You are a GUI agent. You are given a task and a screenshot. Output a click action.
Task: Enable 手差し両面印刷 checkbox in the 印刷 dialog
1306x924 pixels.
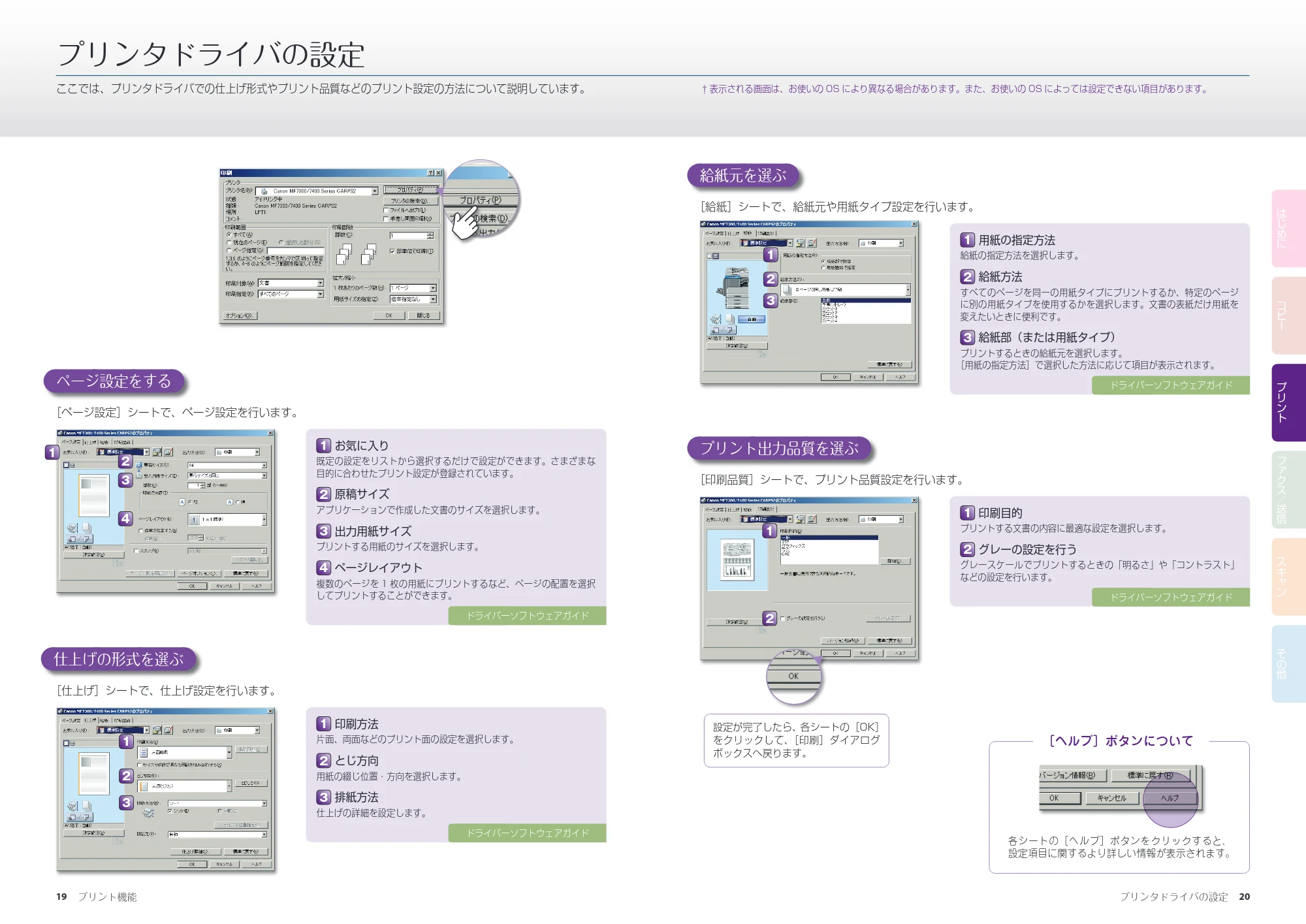click(x=386, y=219)
